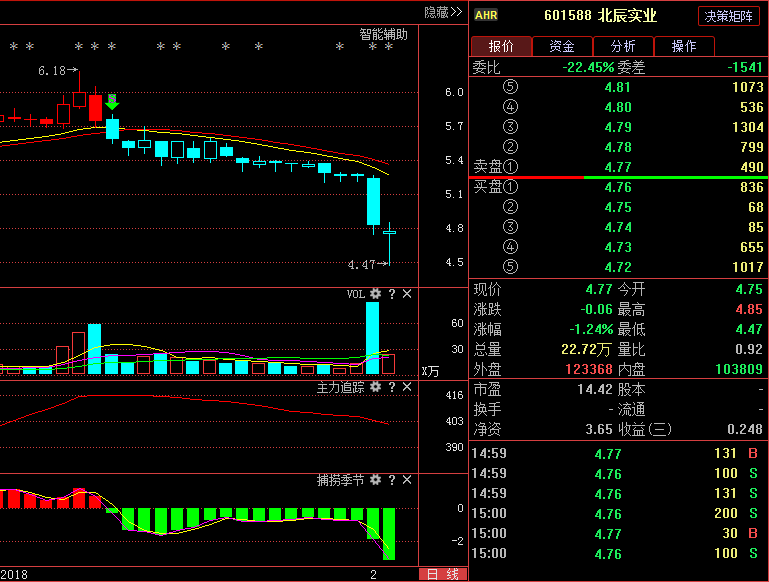769x582 pixels.
Task: Switch to the 报价 tab
Action: [501, 46]
